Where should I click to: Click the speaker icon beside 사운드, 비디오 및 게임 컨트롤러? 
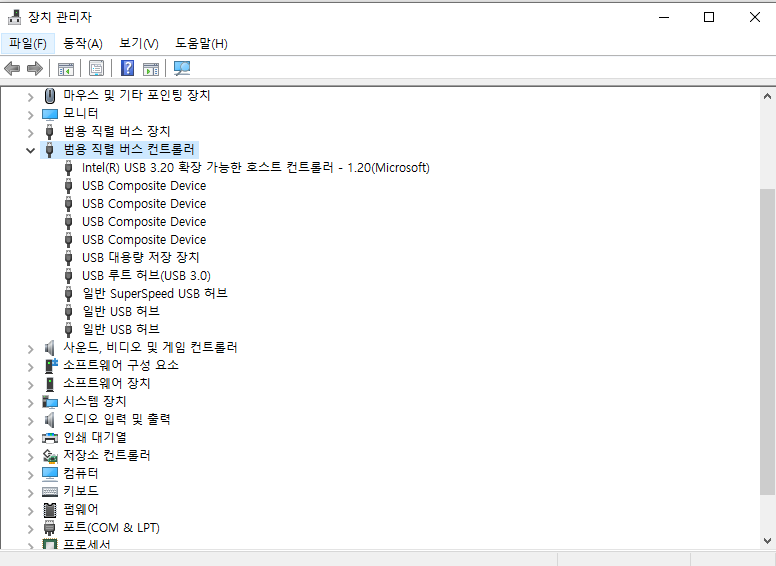point(49,348)
